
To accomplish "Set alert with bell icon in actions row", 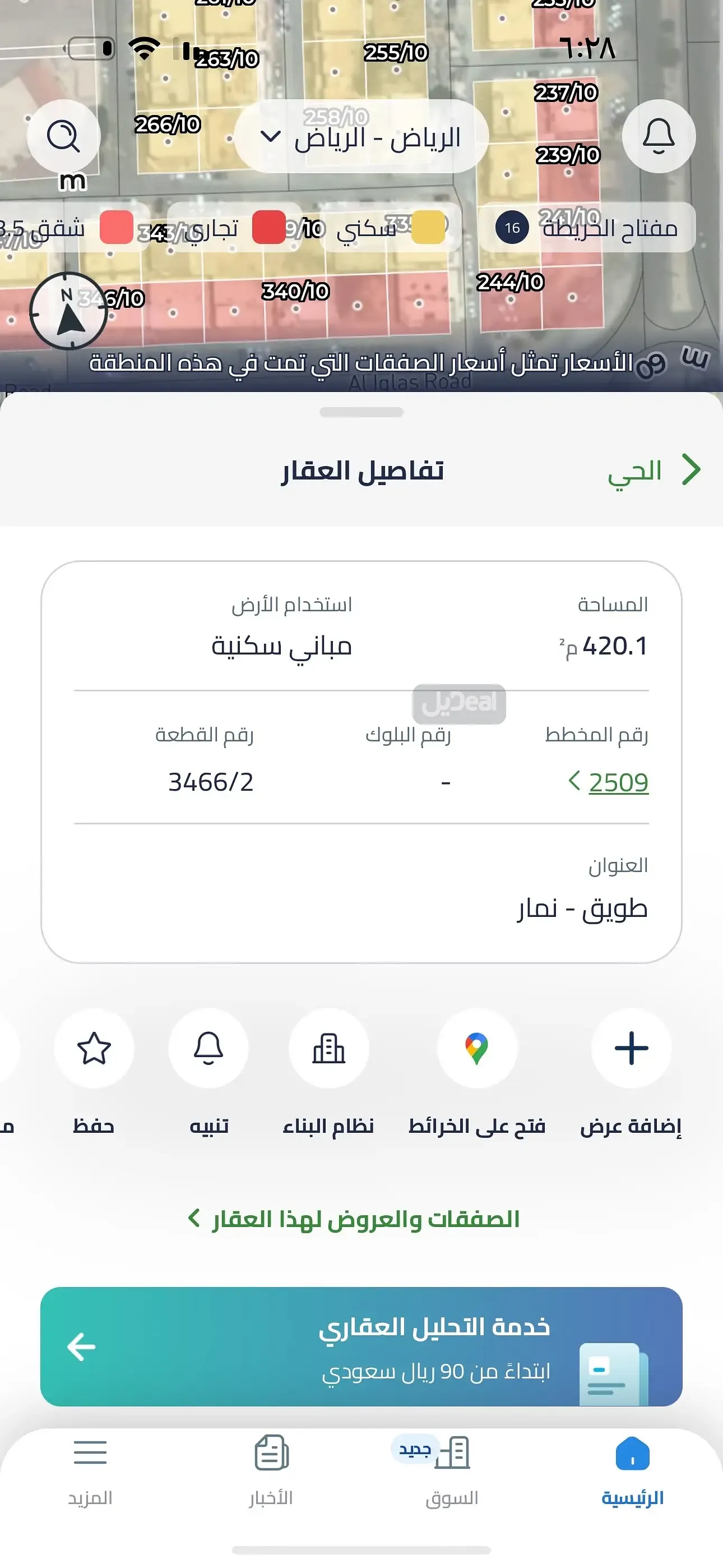I will [x=208, y=1048].
